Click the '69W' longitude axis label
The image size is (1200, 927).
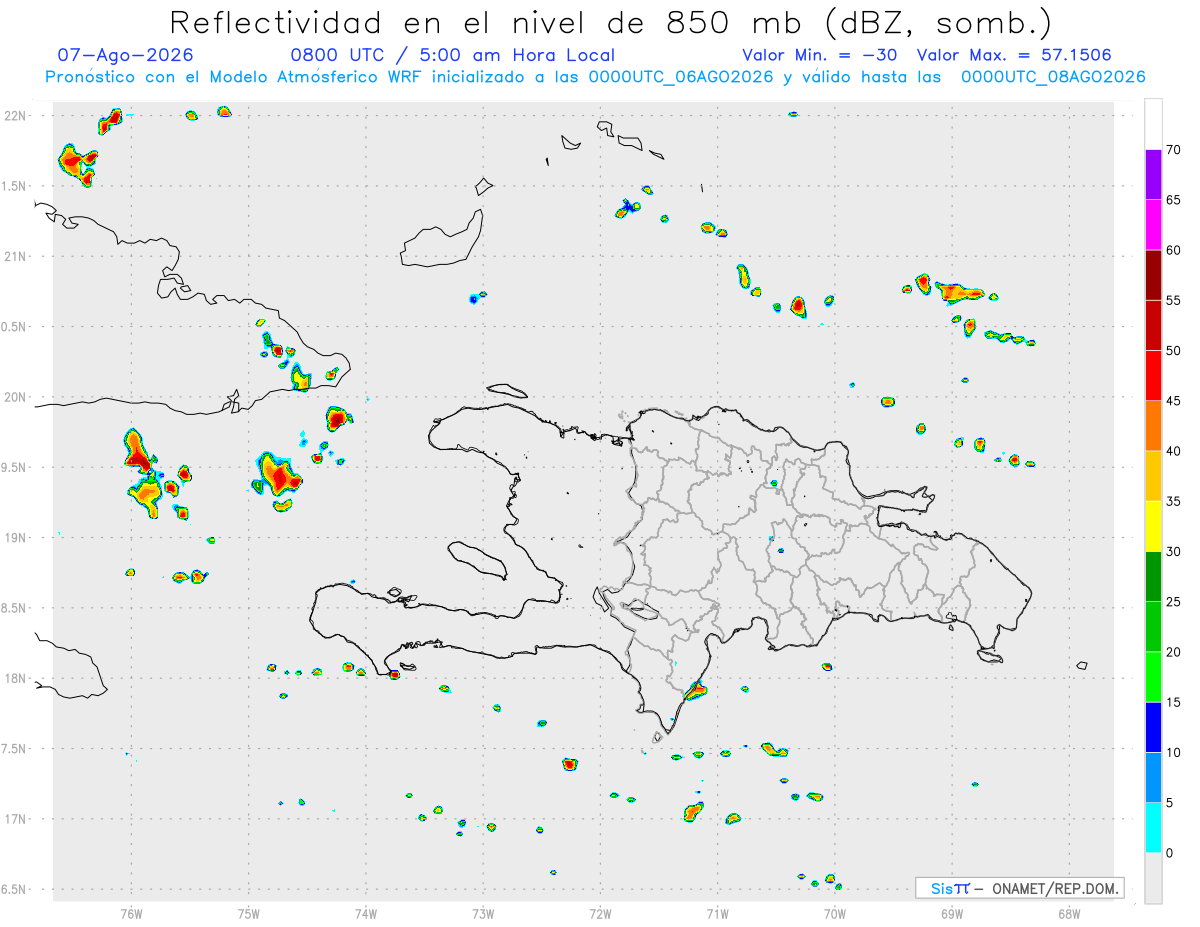952,914
